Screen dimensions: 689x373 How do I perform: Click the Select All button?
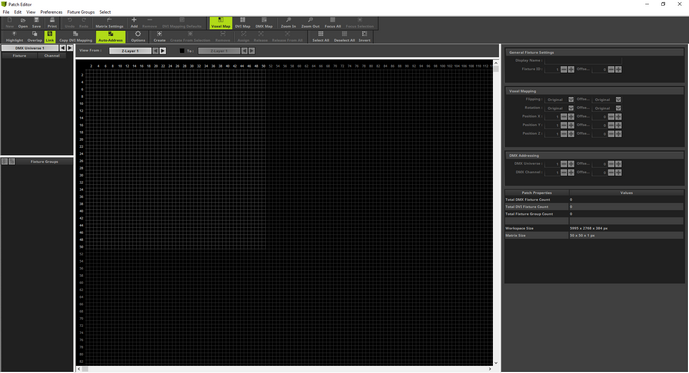pyautogui.click(x=320, y=37)
